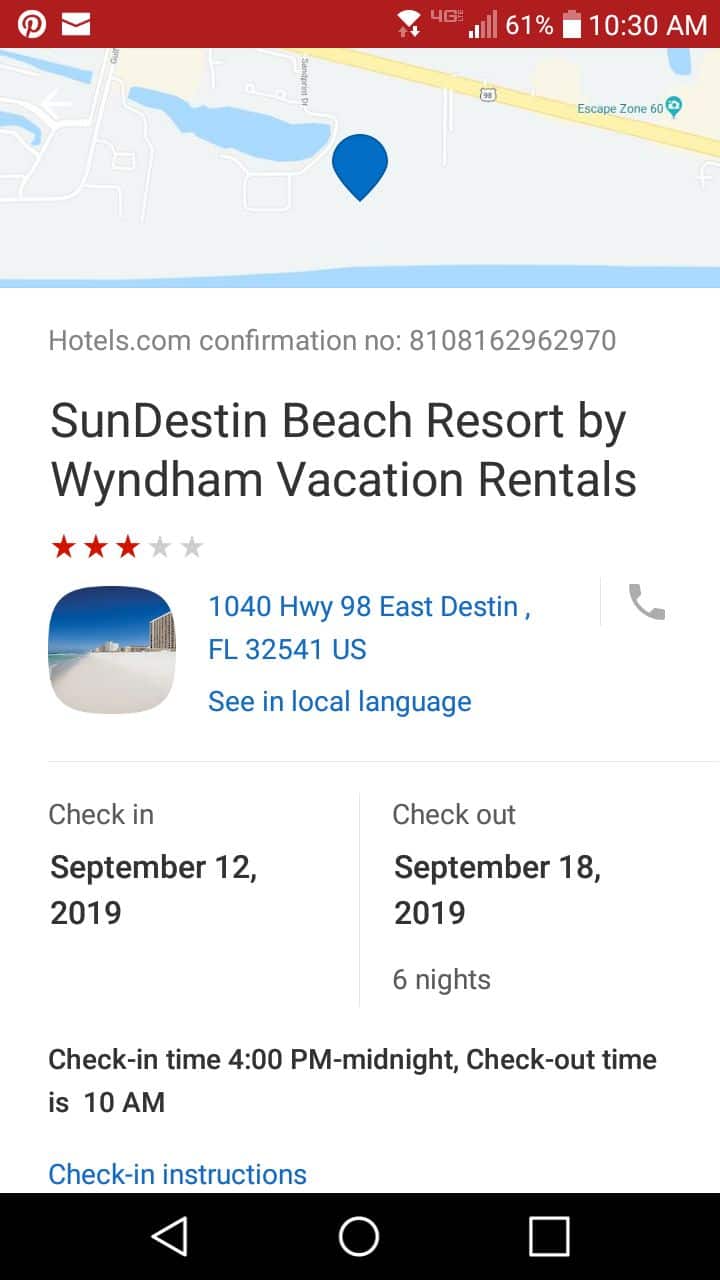This screenshot has height=1280, width=720.
Task: Tap the September 18 check-out date
Action: (x=497, y=889)
